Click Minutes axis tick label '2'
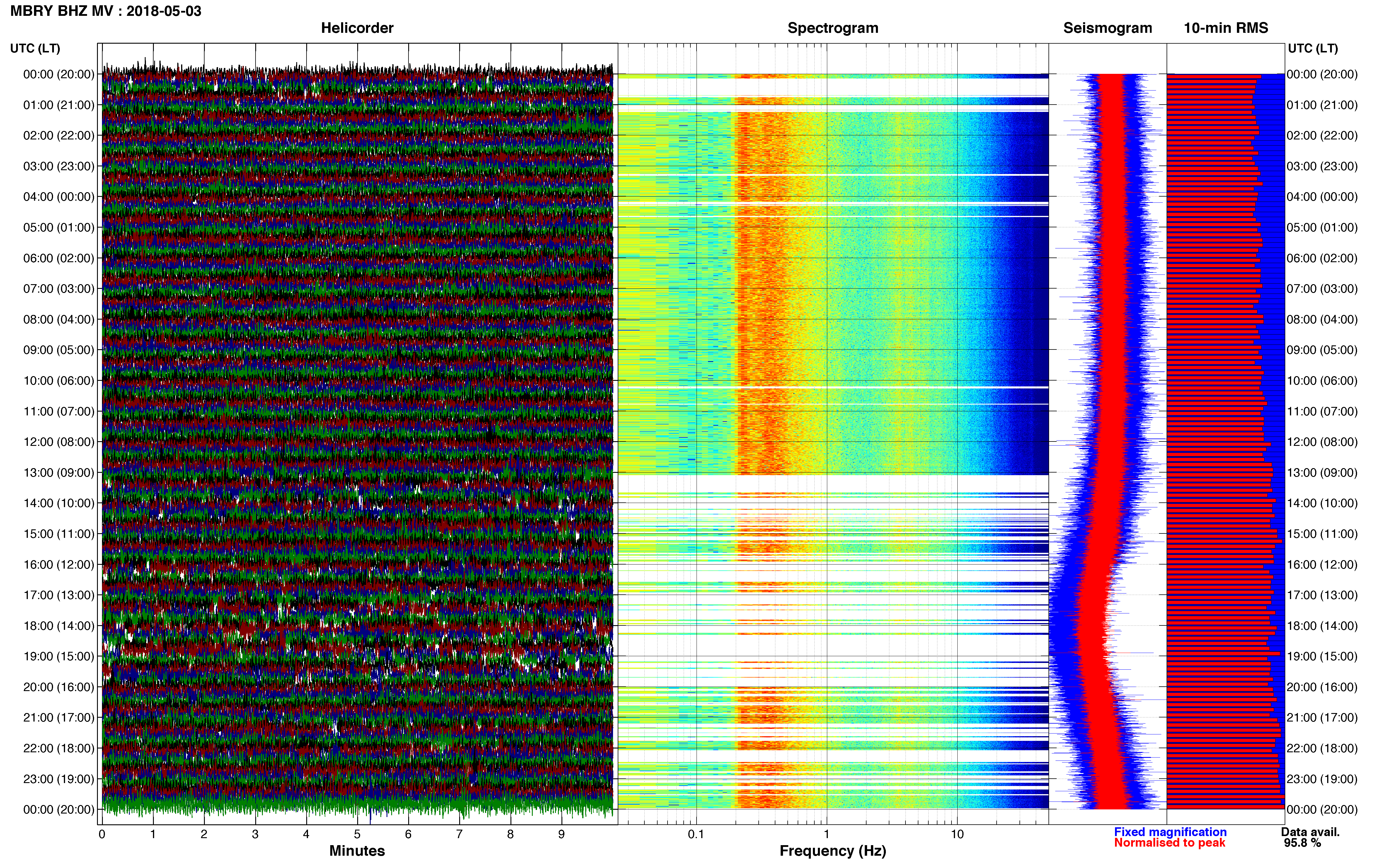 pos(204,834)
